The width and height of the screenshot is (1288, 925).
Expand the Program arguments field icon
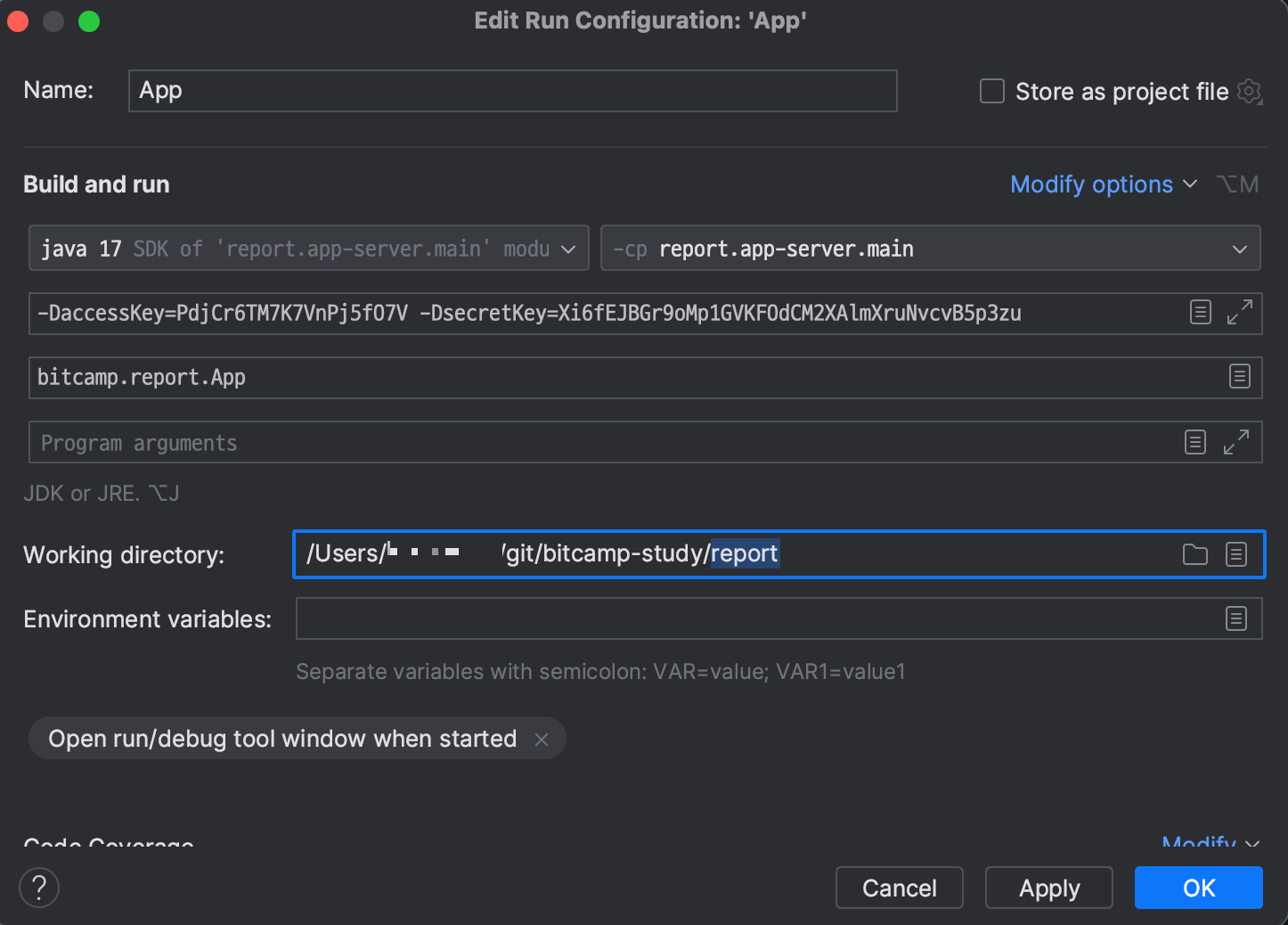point(1235,442)
